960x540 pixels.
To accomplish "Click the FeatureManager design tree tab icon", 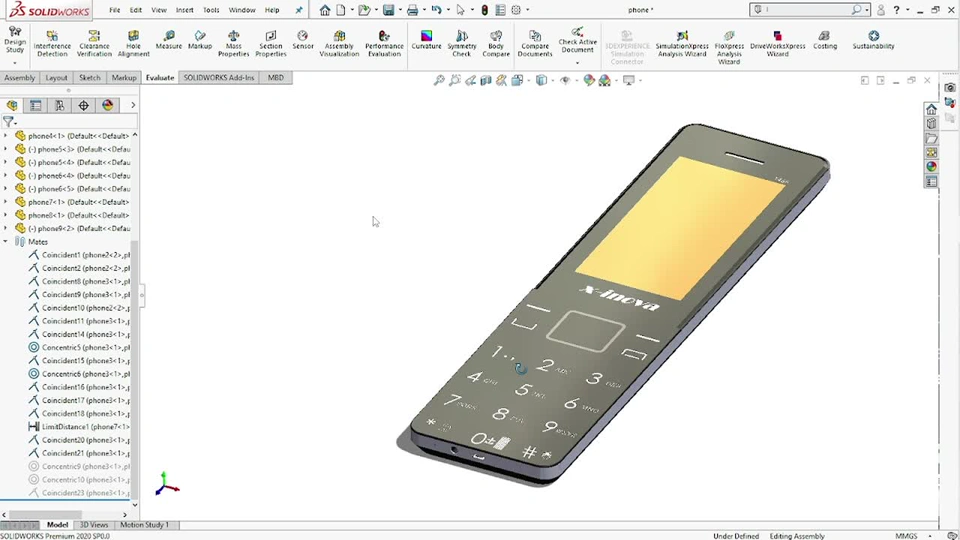I will (12, 105).
